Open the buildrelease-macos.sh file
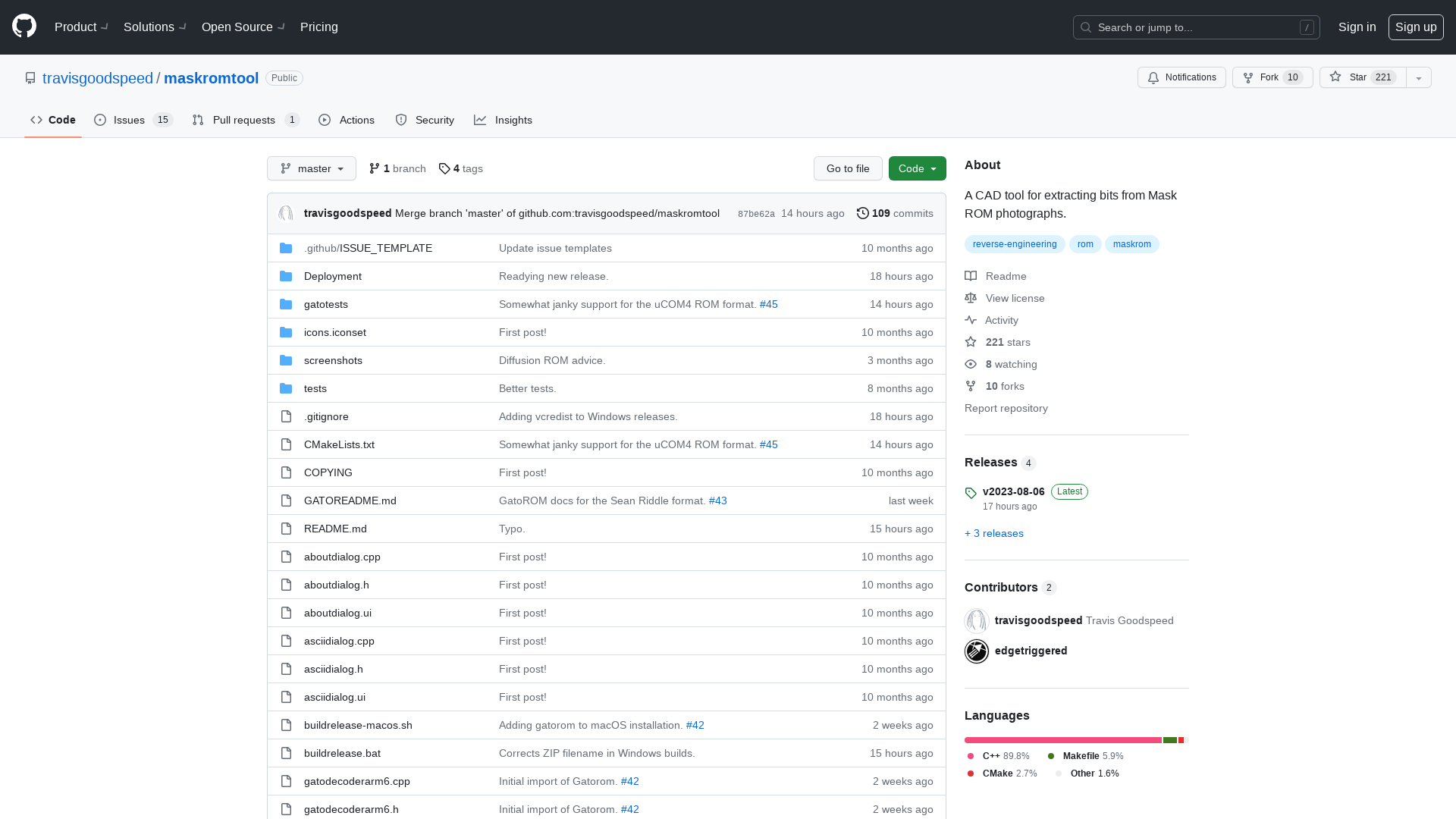 point(358,725)
